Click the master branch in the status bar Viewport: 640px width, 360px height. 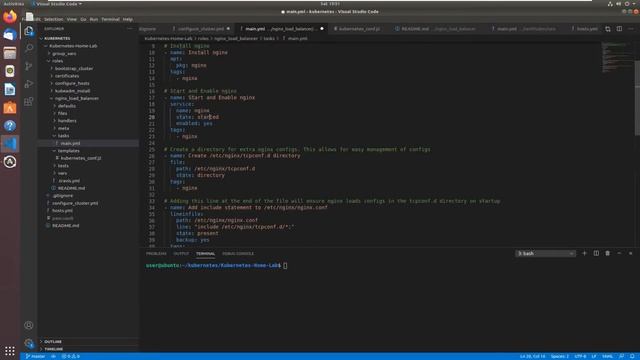pos(36,356)
